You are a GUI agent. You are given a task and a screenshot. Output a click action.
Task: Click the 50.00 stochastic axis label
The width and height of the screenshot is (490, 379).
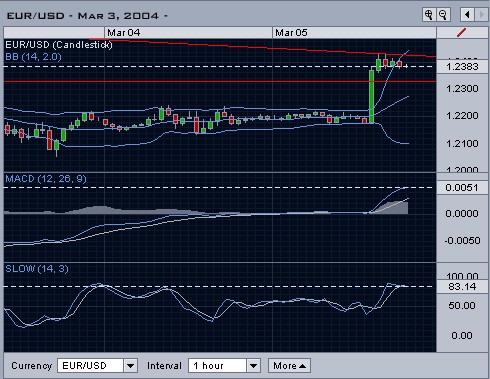(x=462, y=305)
